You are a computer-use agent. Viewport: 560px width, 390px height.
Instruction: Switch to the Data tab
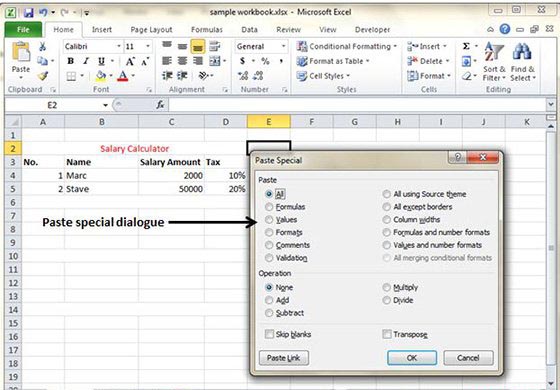pyautogui.click(x=249, y=30)
